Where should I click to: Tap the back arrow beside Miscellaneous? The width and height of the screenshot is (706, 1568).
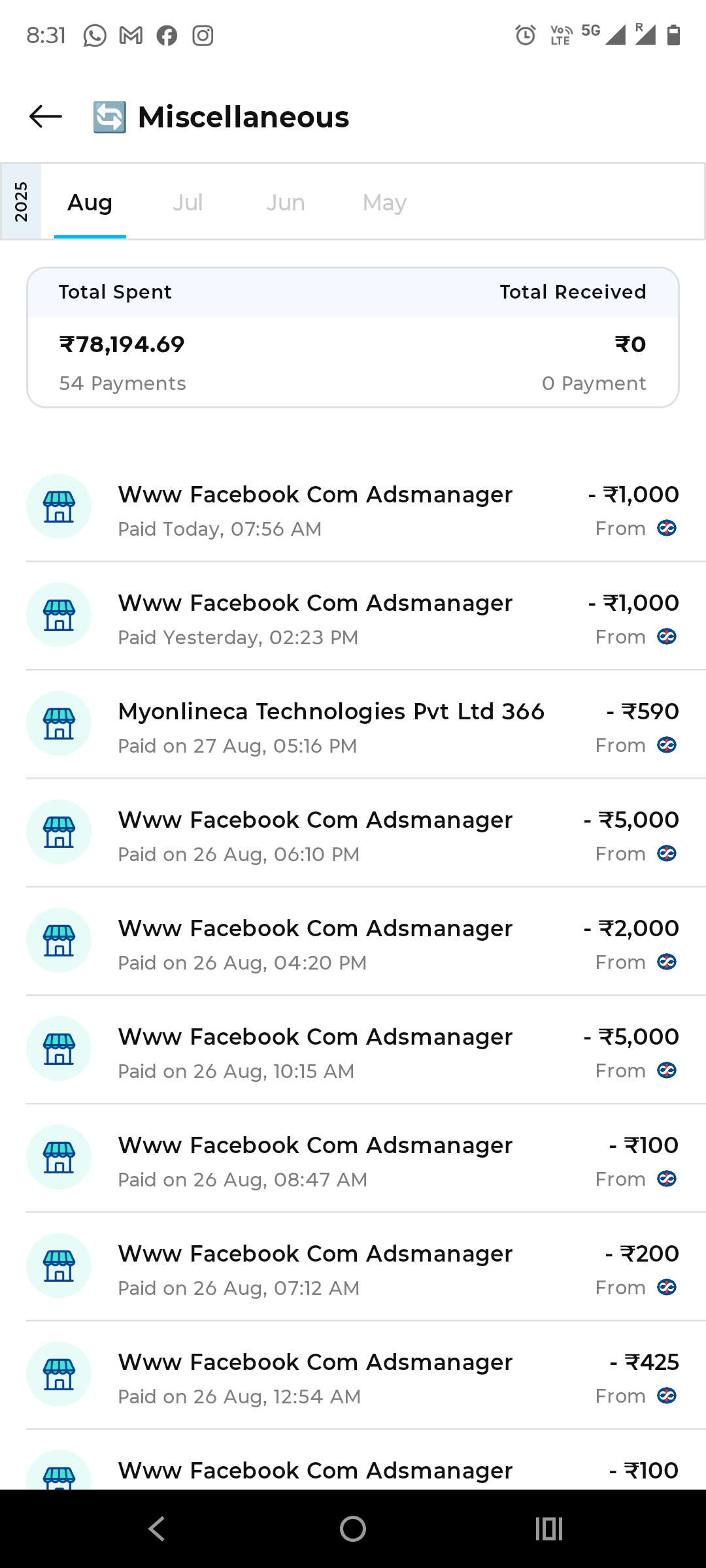46,117
